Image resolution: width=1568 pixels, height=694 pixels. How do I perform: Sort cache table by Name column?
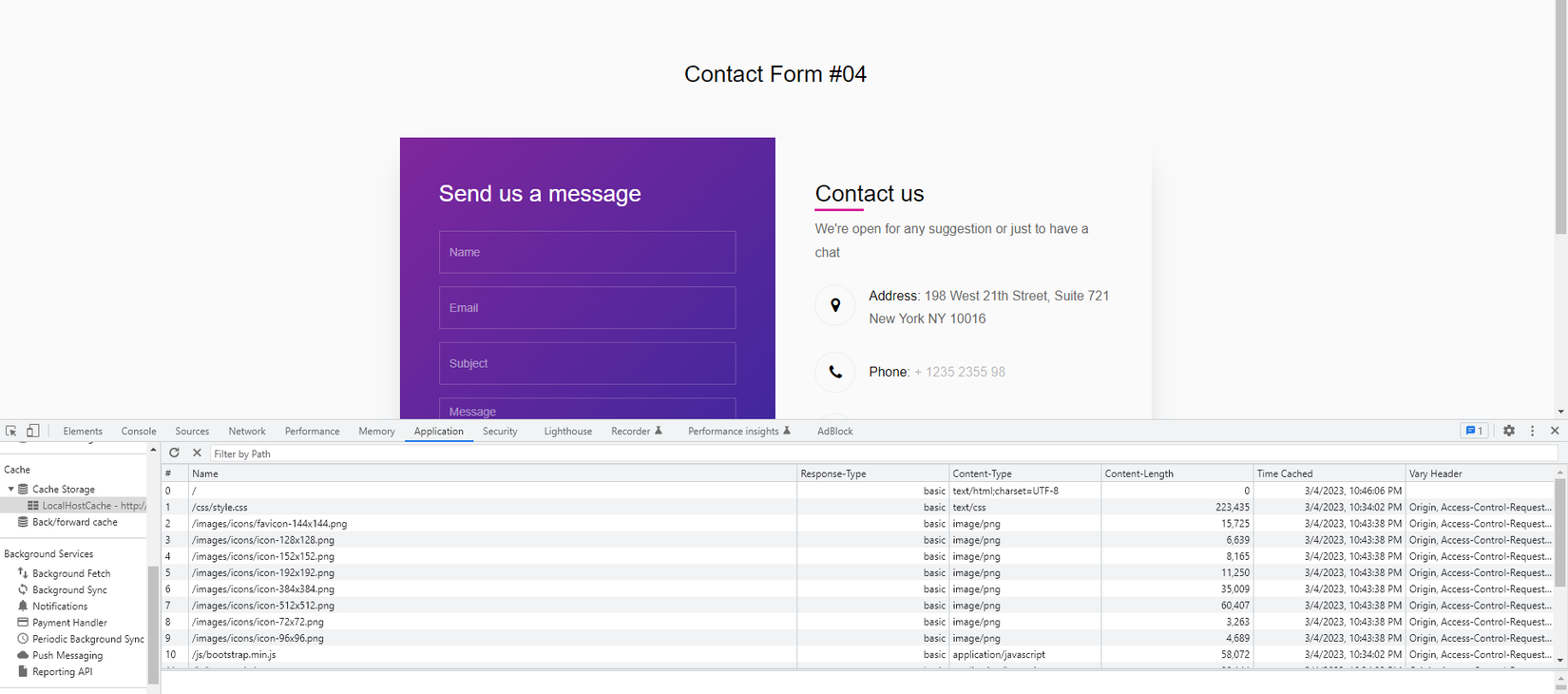pyautogui.click(x=492, y=473)
